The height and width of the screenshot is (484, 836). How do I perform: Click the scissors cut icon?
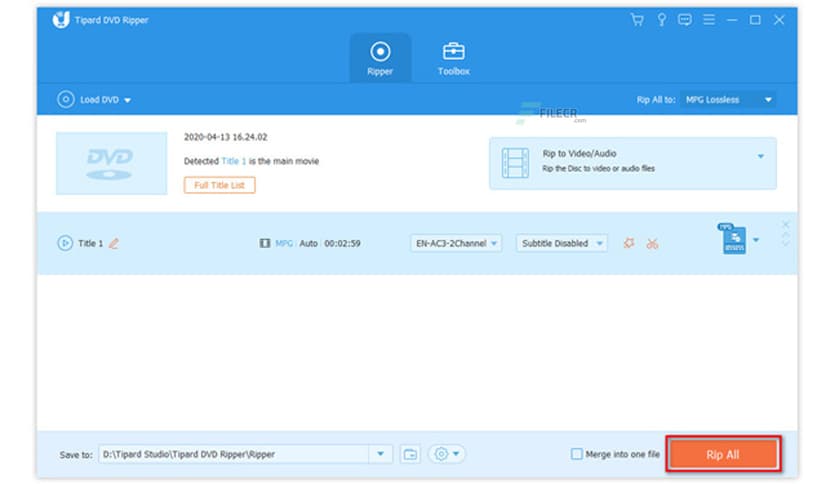[652, 243]
